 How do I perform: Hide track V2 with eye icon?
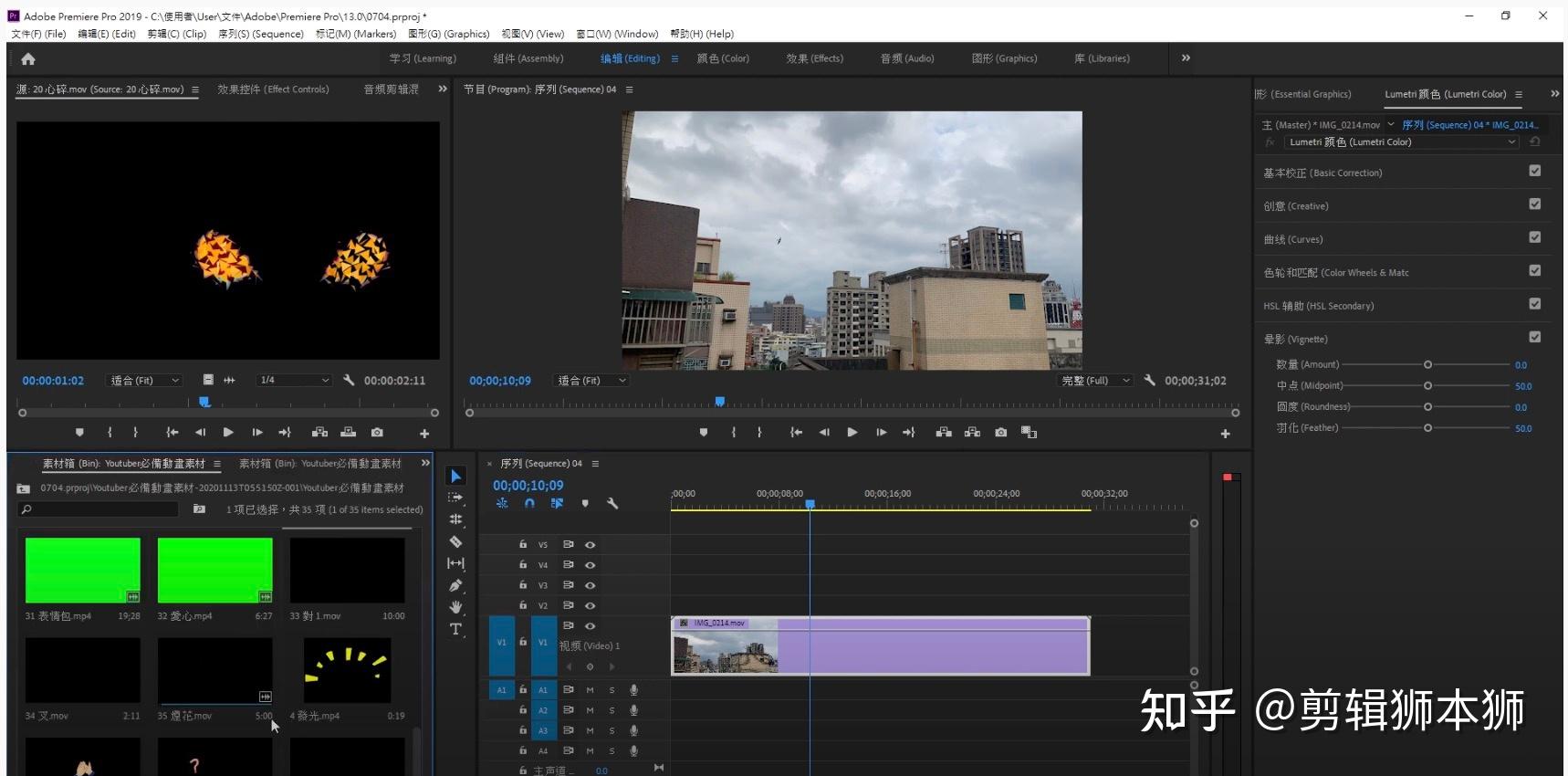(x=591, y=606)
